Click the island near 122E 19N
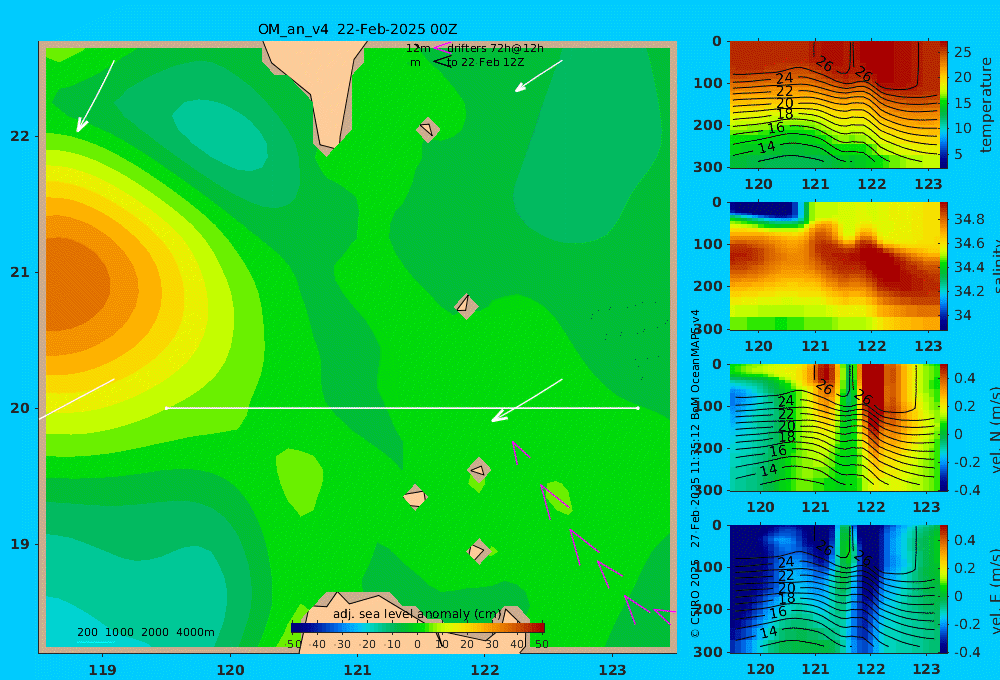The width and height of the screenshot is (1000, 680). (478, 551)
